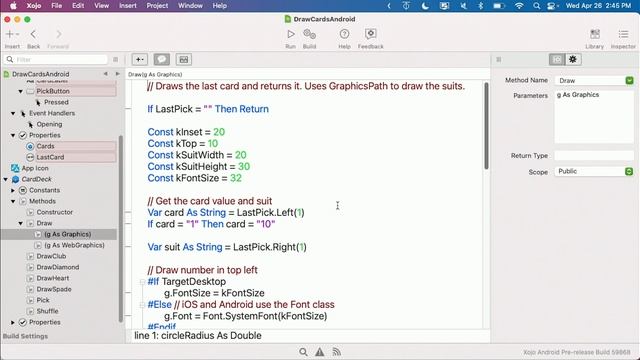
Task: Click the comment bubble icon in editor toolbar
Action: click(162, 60)
